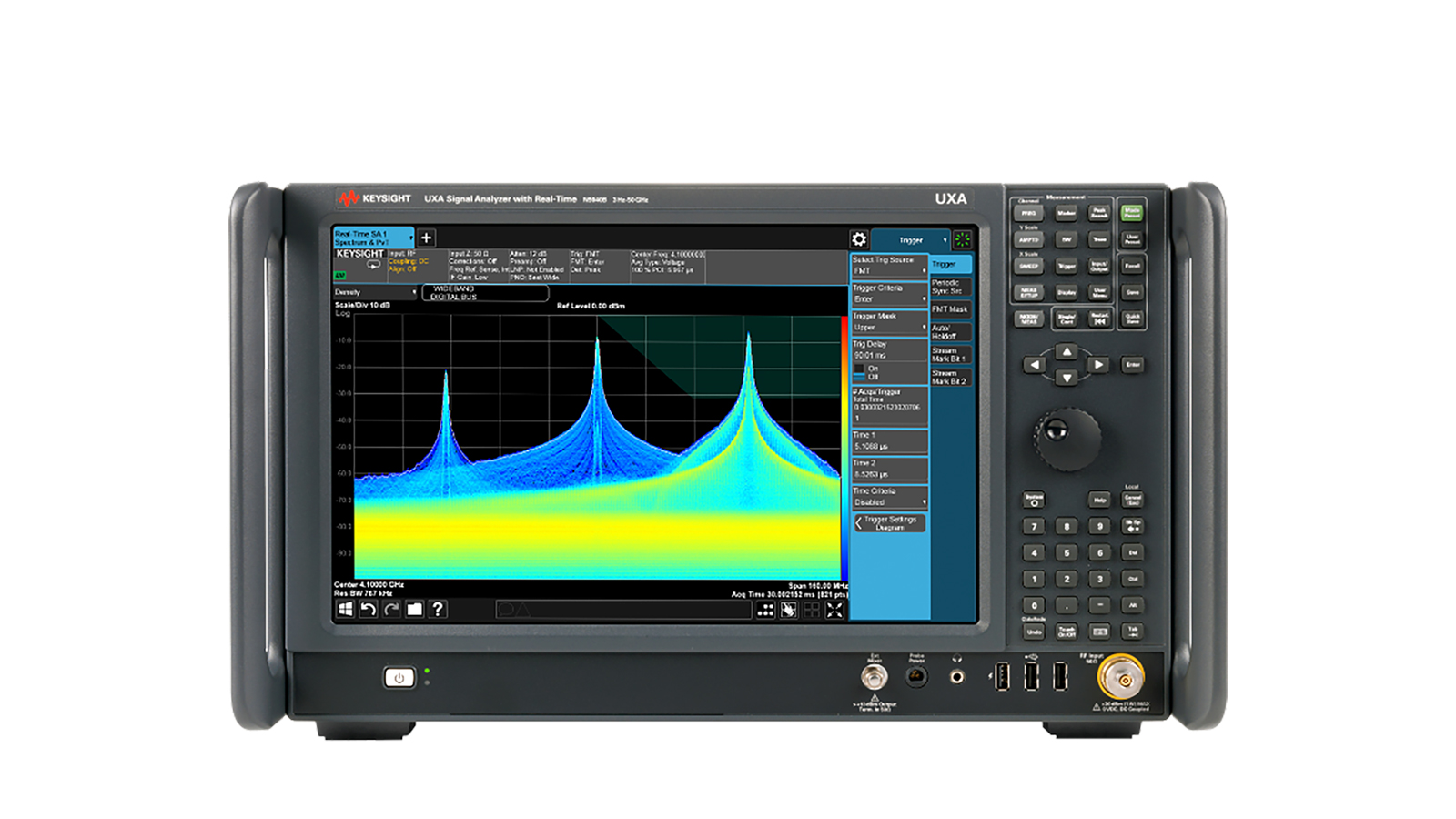This screenshot has width=1456, height=819.
Task: Click the full screen expand icon
Action: coord(834,610)
